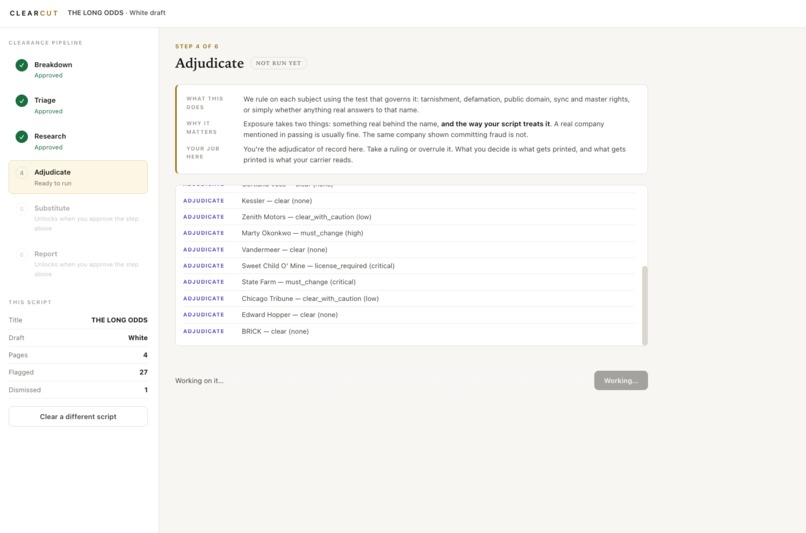The image size is (806, 533).
Task: Click the Working on it... status text
Action: (x=199, y=381)
